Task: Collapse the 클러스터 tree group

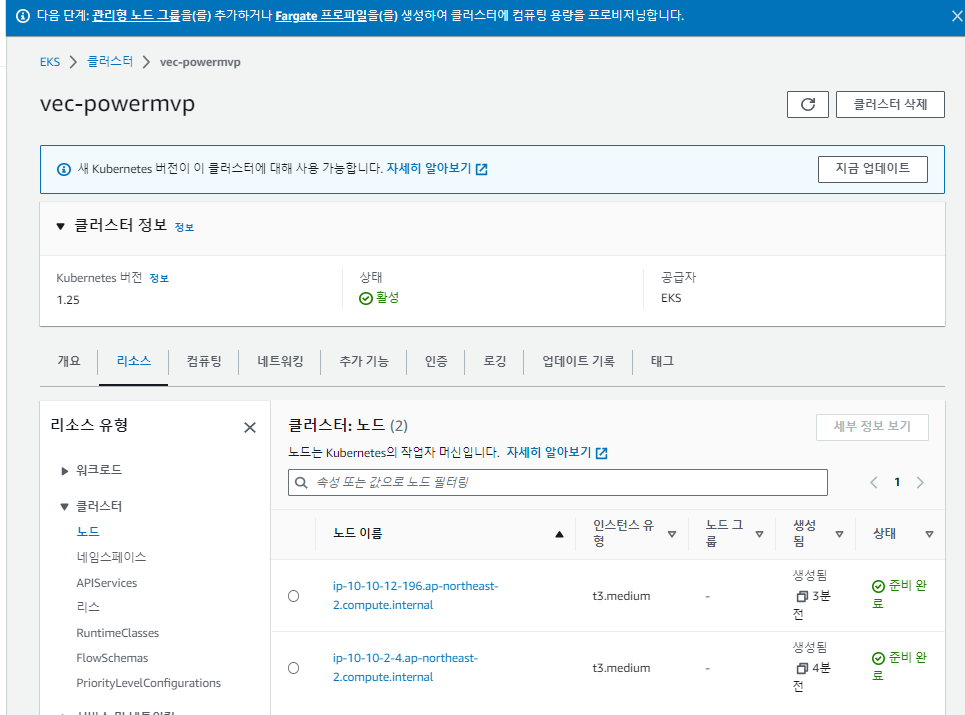Action: 65,507
